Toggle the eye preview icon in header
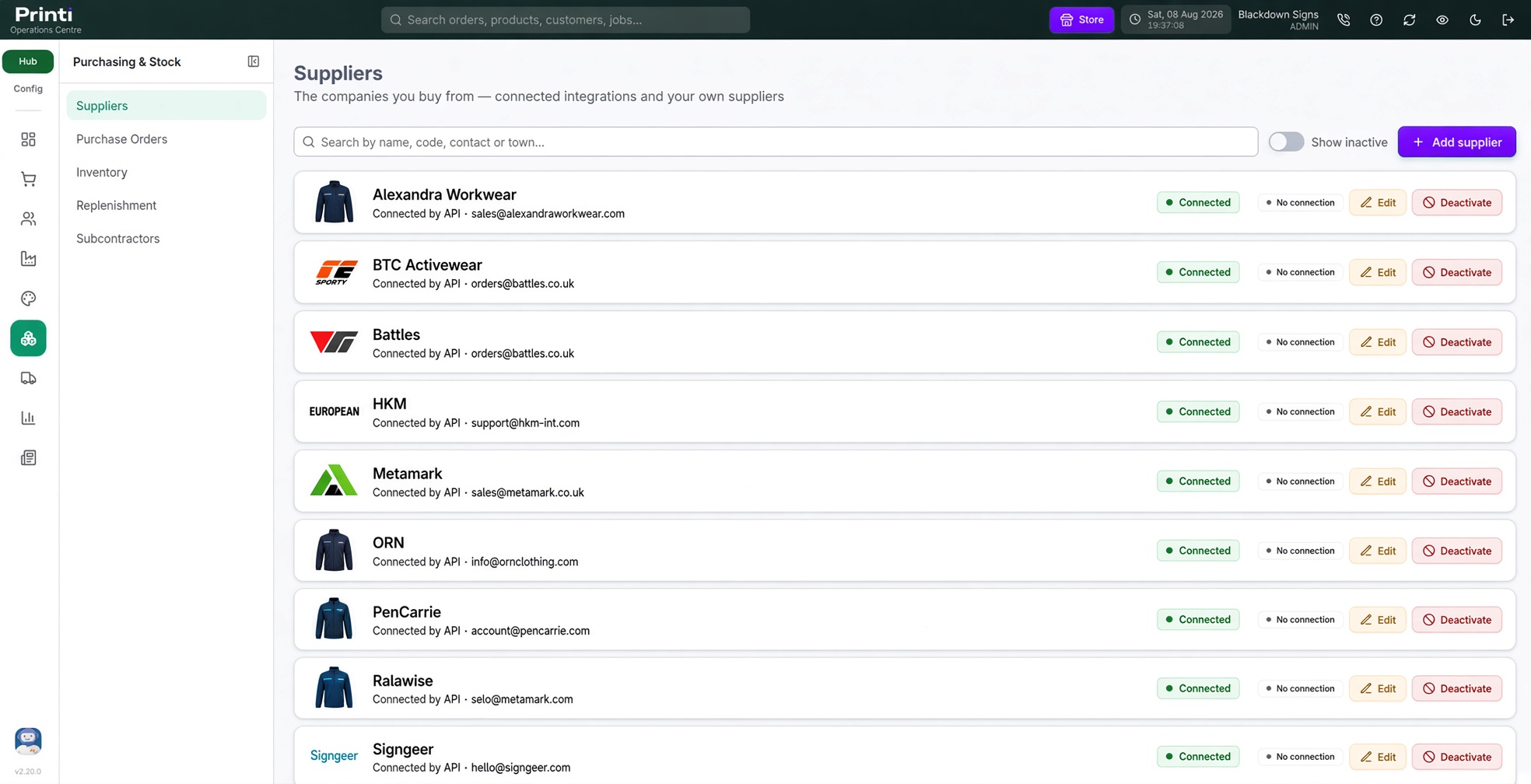This screenshot has width=1531, height=784. click(1442, 19)
